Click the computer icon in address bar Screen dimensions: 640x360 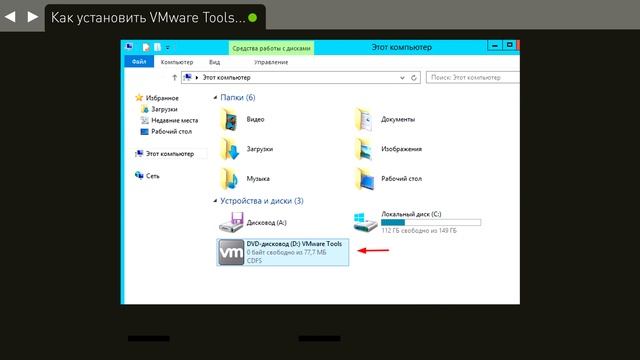[x=187, y=77]
